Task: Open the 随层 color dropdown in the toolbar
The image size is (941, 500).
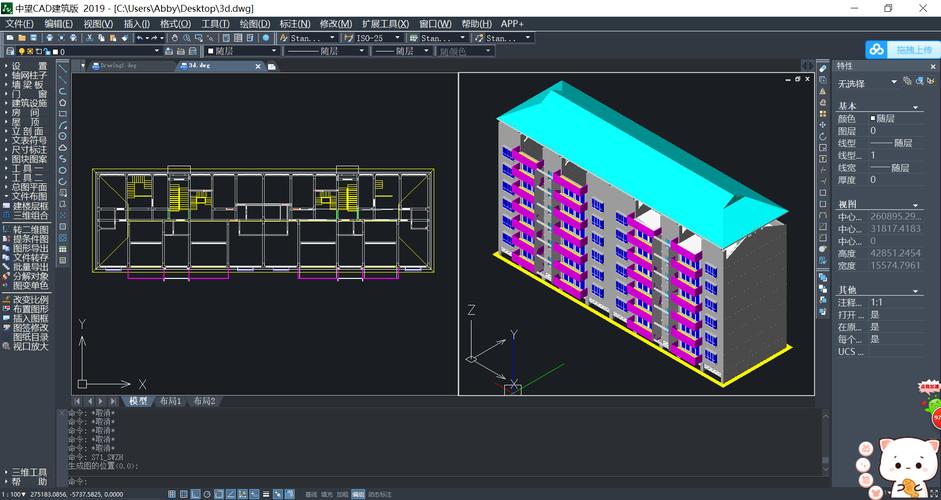Action: point(241,52)
